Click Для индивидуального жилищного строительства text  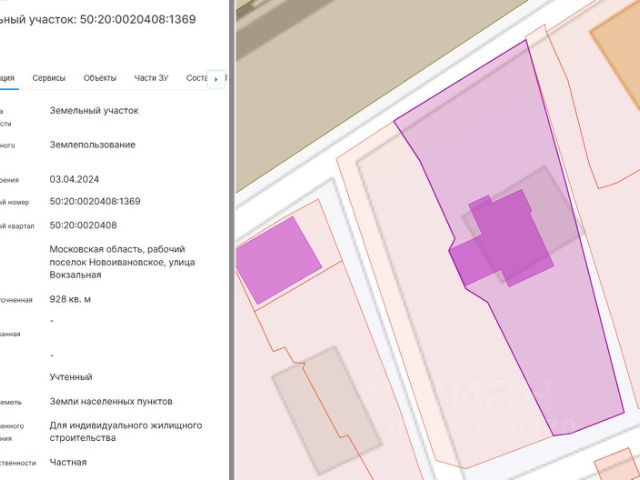click(x=126, y=431)
